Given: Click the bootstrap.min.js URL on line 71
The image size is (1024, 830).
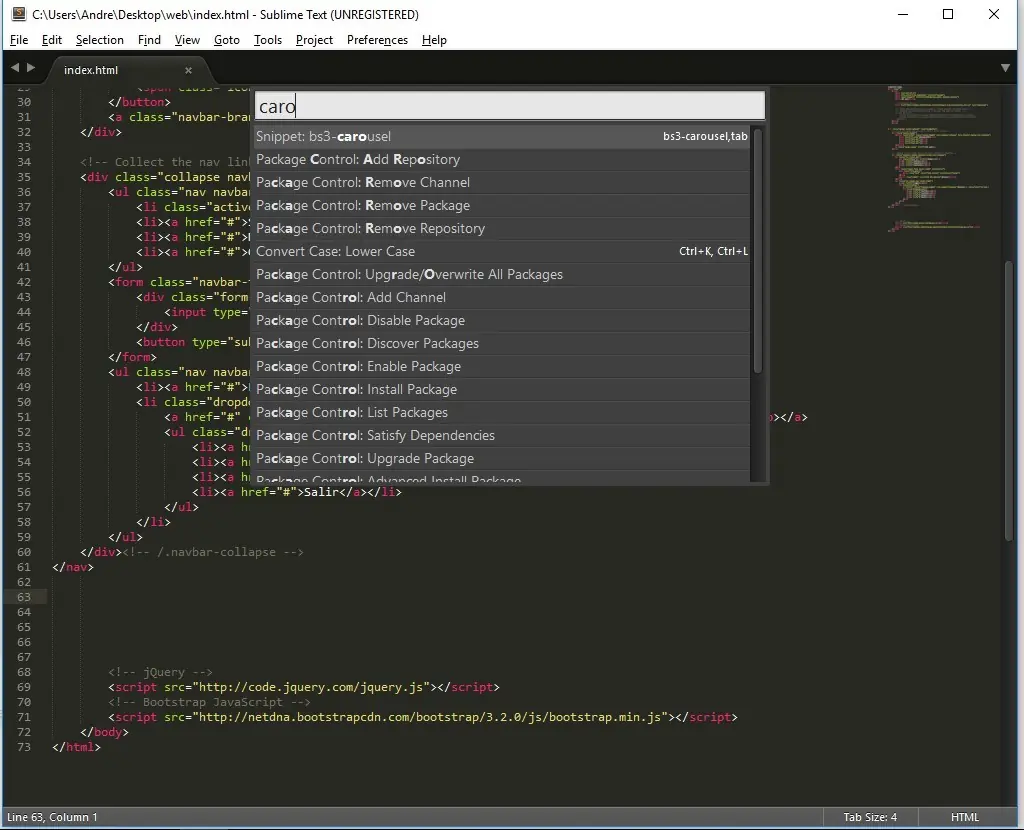Looking at the screenshot, I should tap(432, 717).
